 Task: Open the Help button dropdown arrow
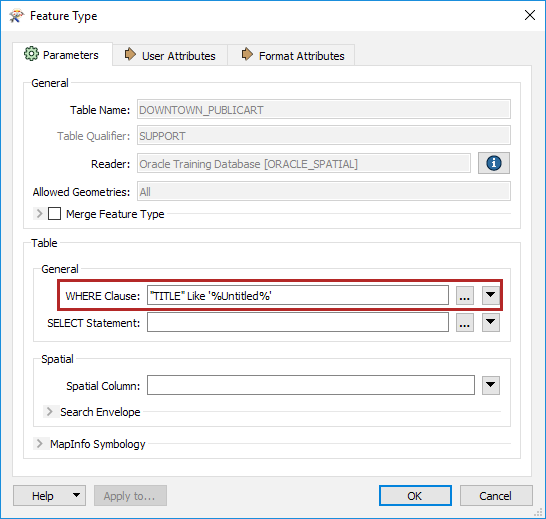point(77,495)
